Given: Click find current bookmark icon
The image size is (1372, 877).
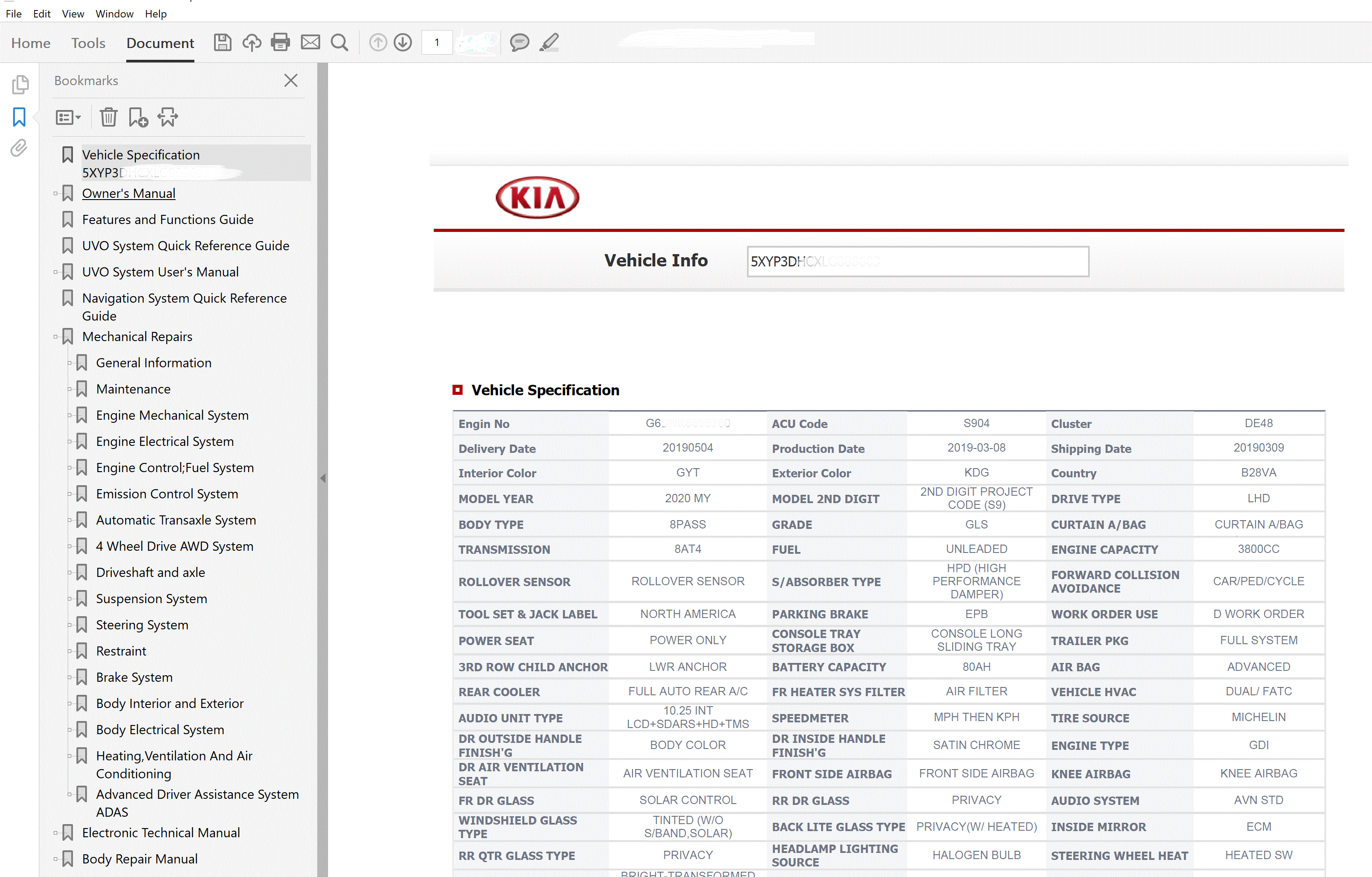Looking at the screenshot, I should [167, 117].
